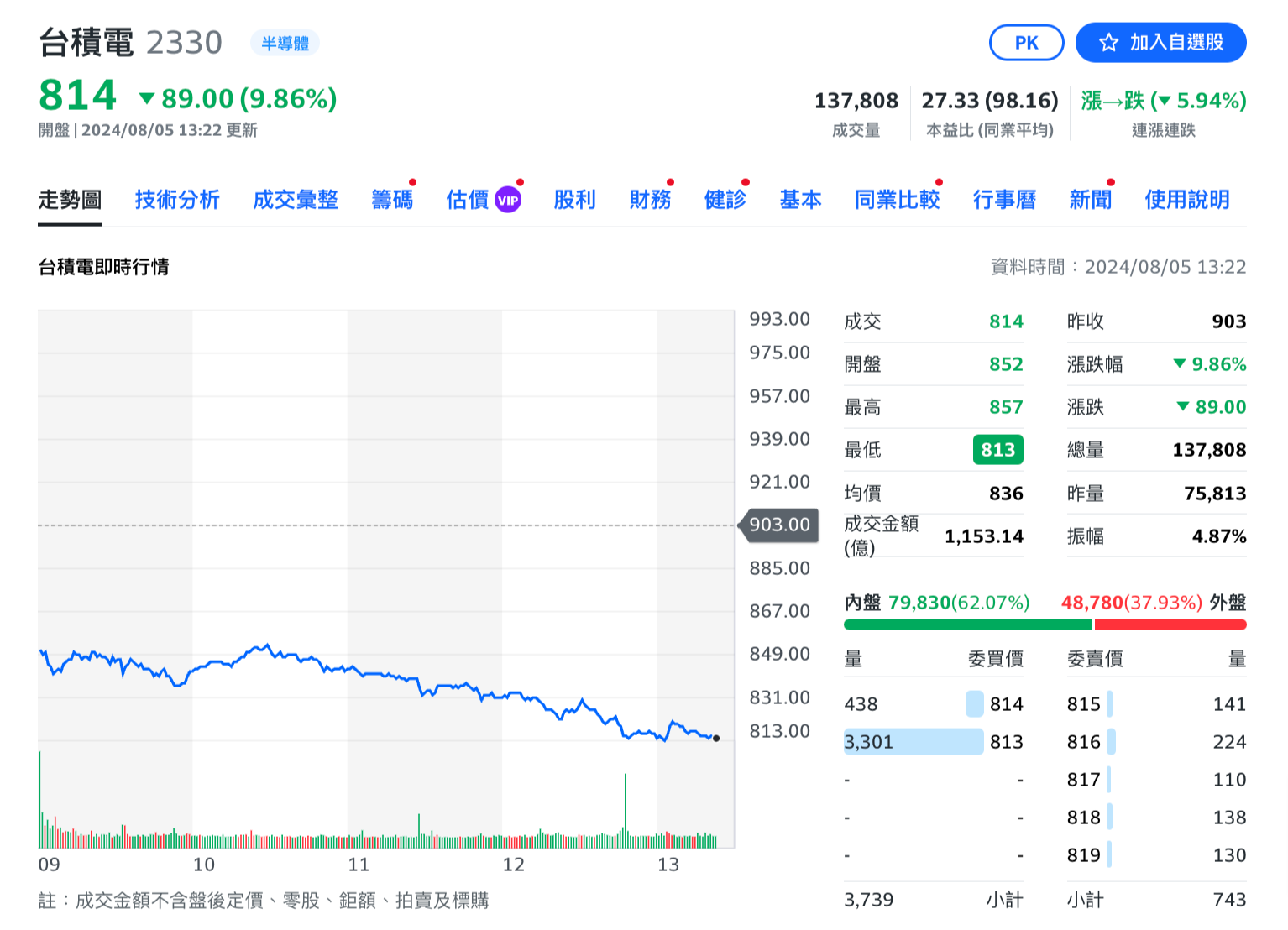Screen dimensions: 1288x930
Task: Click the highlighted 813 lowest-price badge
Action: tap(997, 450)
